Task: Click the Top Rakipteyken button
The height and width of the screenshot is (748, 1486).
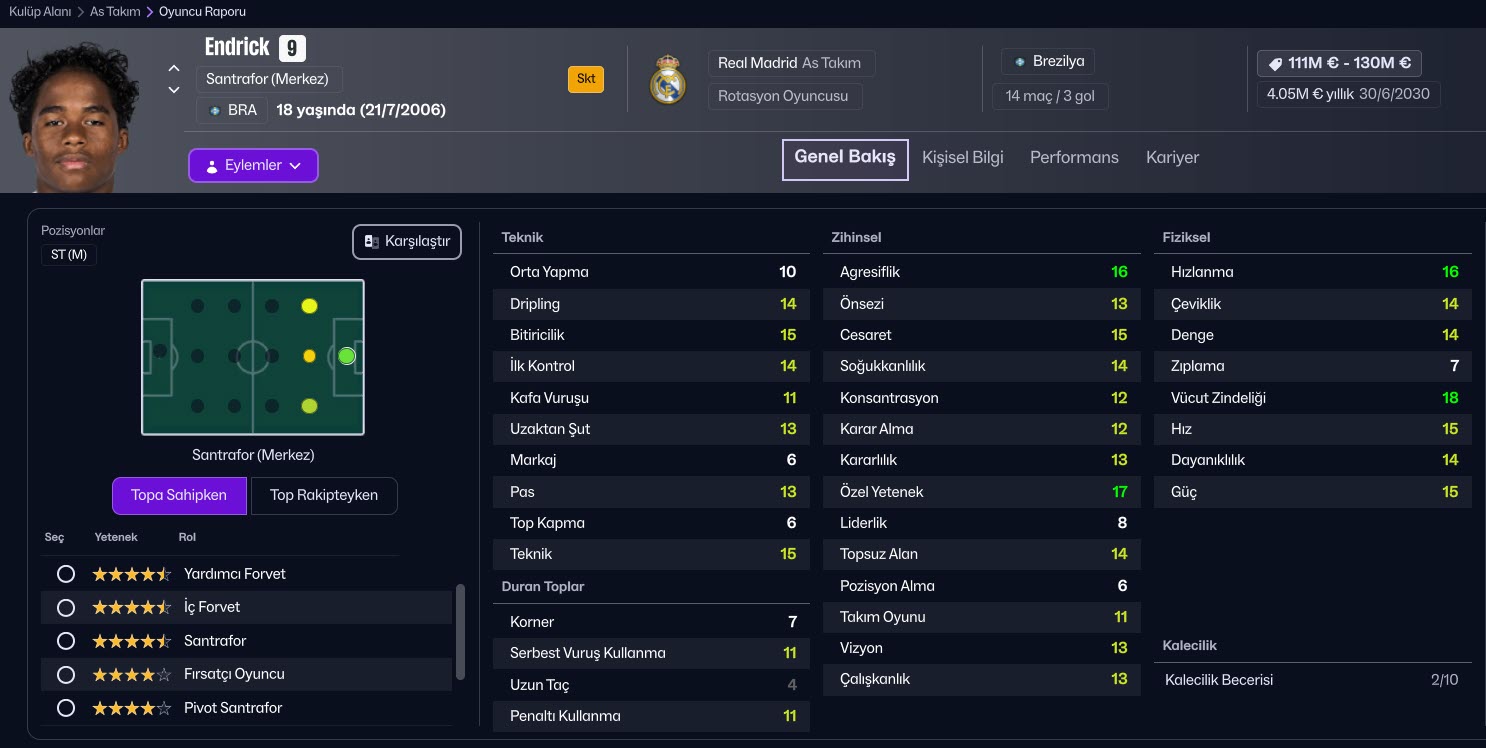Action: (324, 496)
